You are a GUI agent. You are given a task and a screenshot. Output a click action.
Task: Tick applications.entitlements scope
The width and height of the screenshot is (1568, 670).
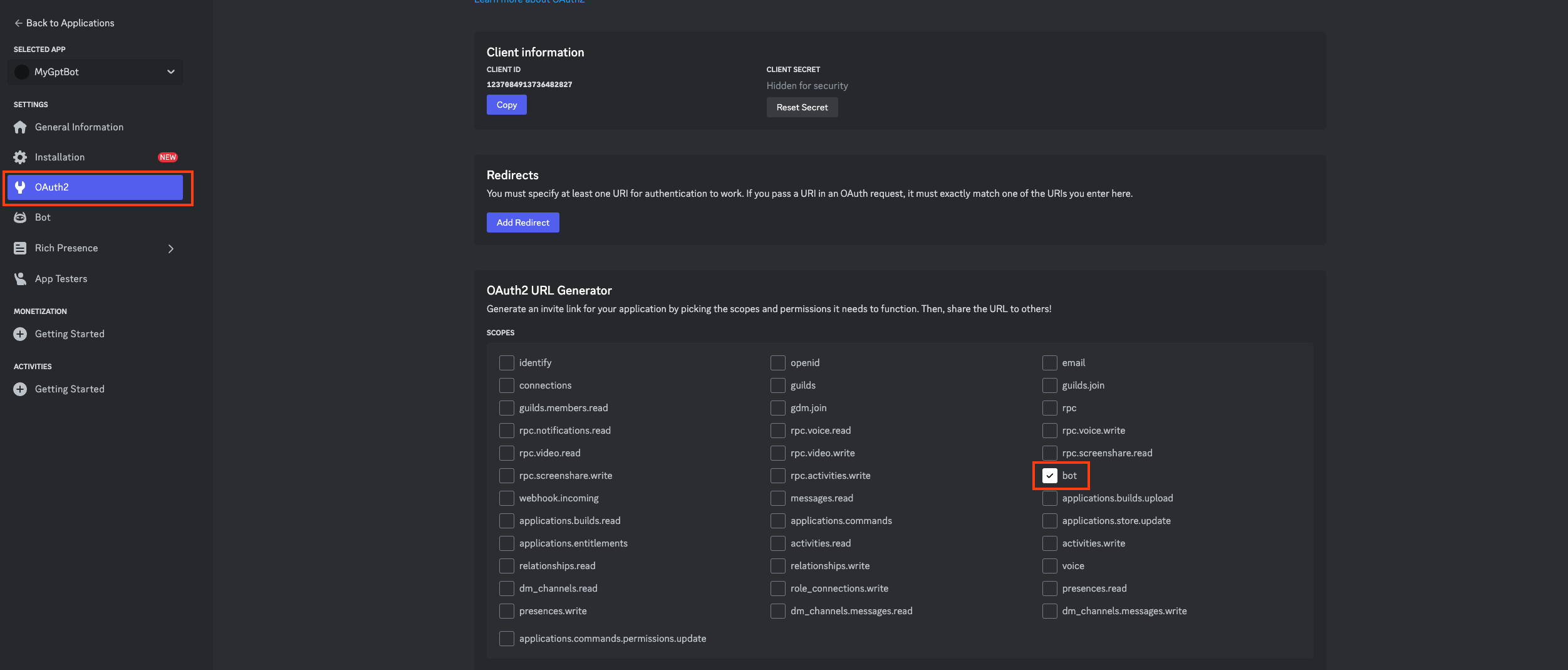(x=507, y=543)
